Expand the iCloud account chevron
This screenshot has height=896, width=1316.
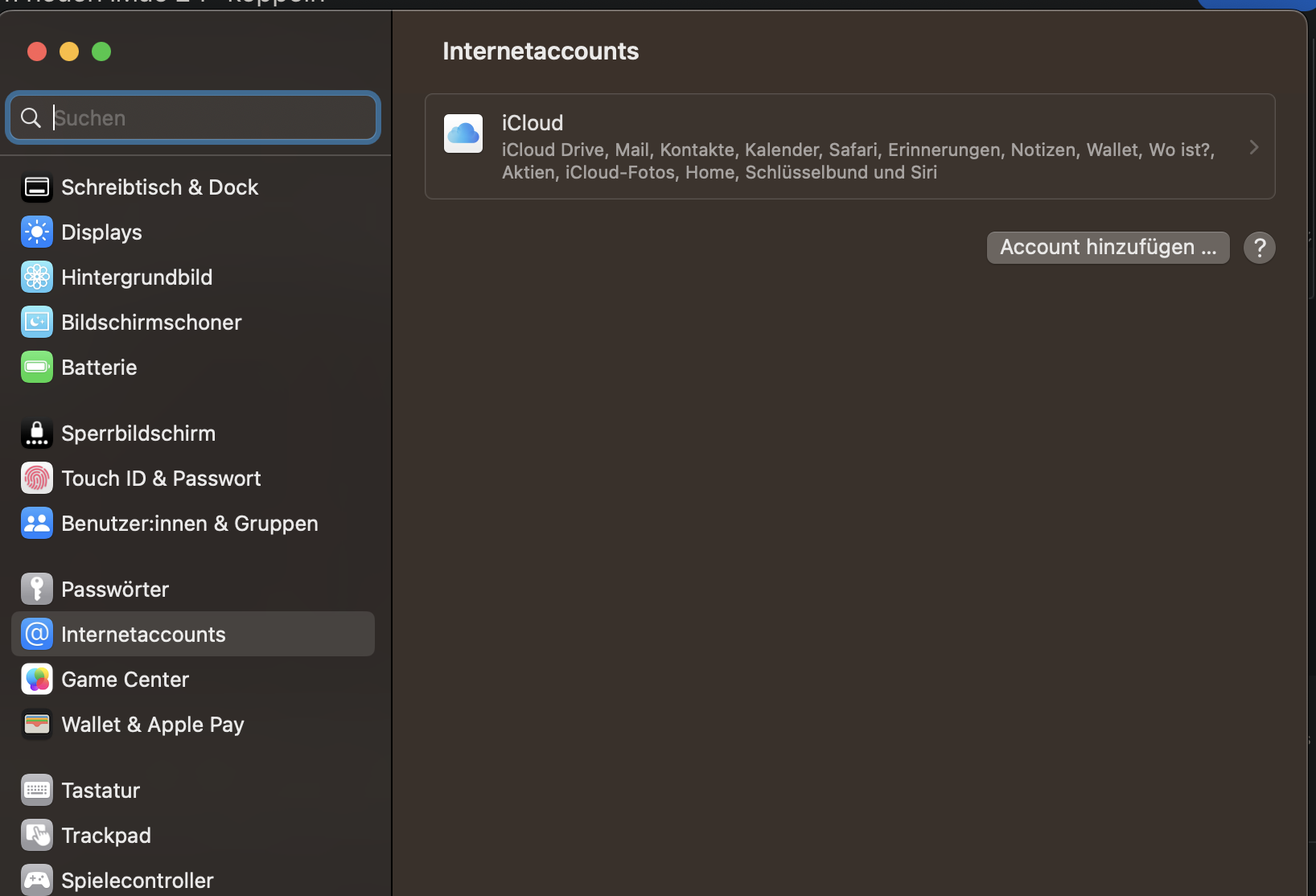1253,147
